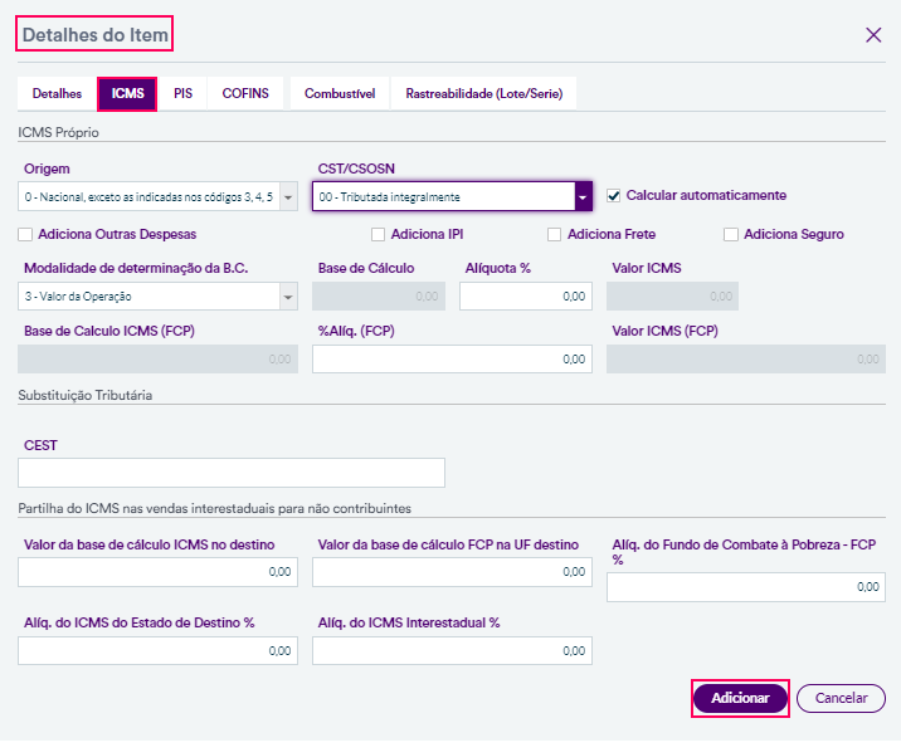The width and height of the screenshot is (901, 741).
Task: Enable the Adiciona Seguro checkbox
Action: pos(730,235)
